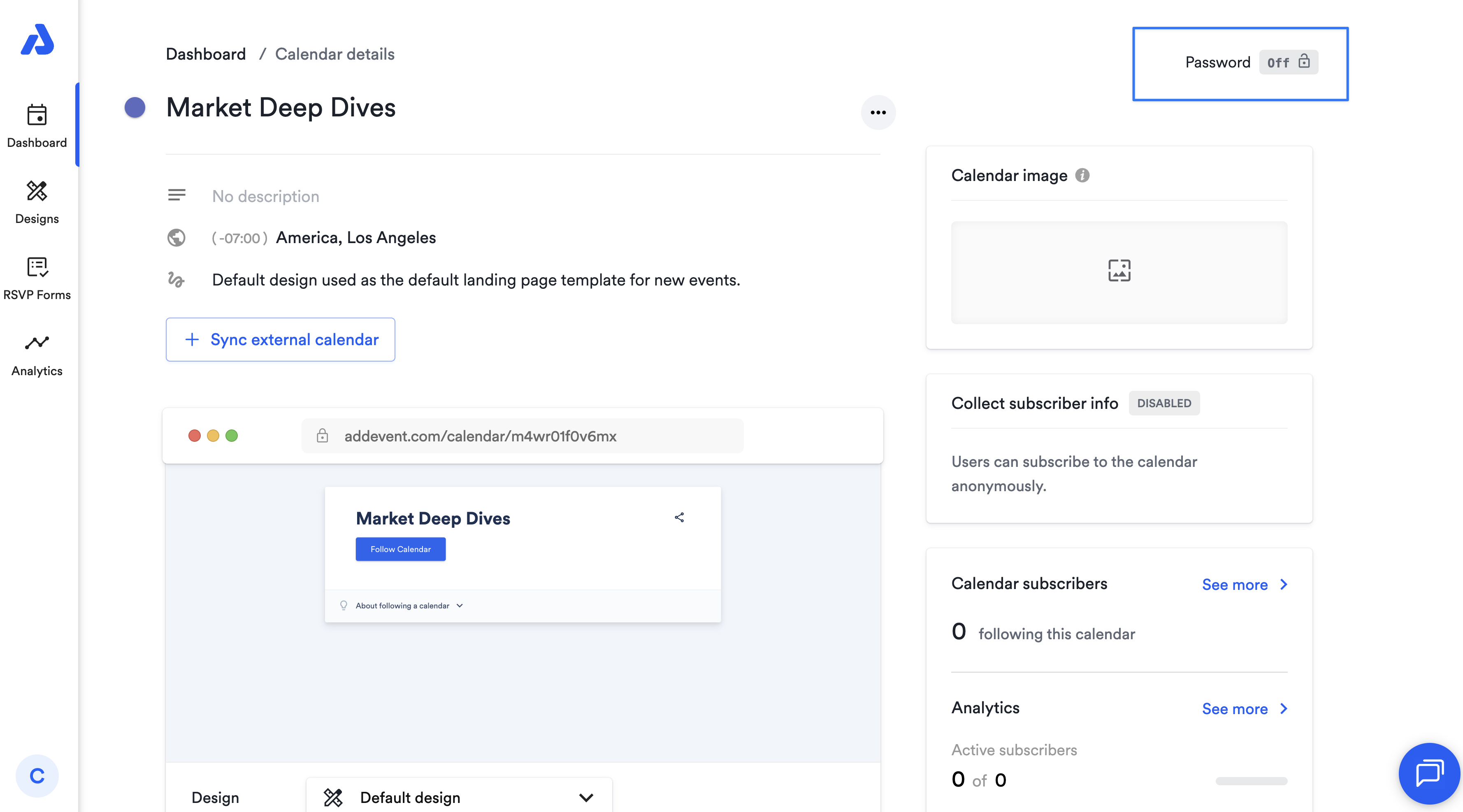Click the image upload placeholder icon

1119,271
